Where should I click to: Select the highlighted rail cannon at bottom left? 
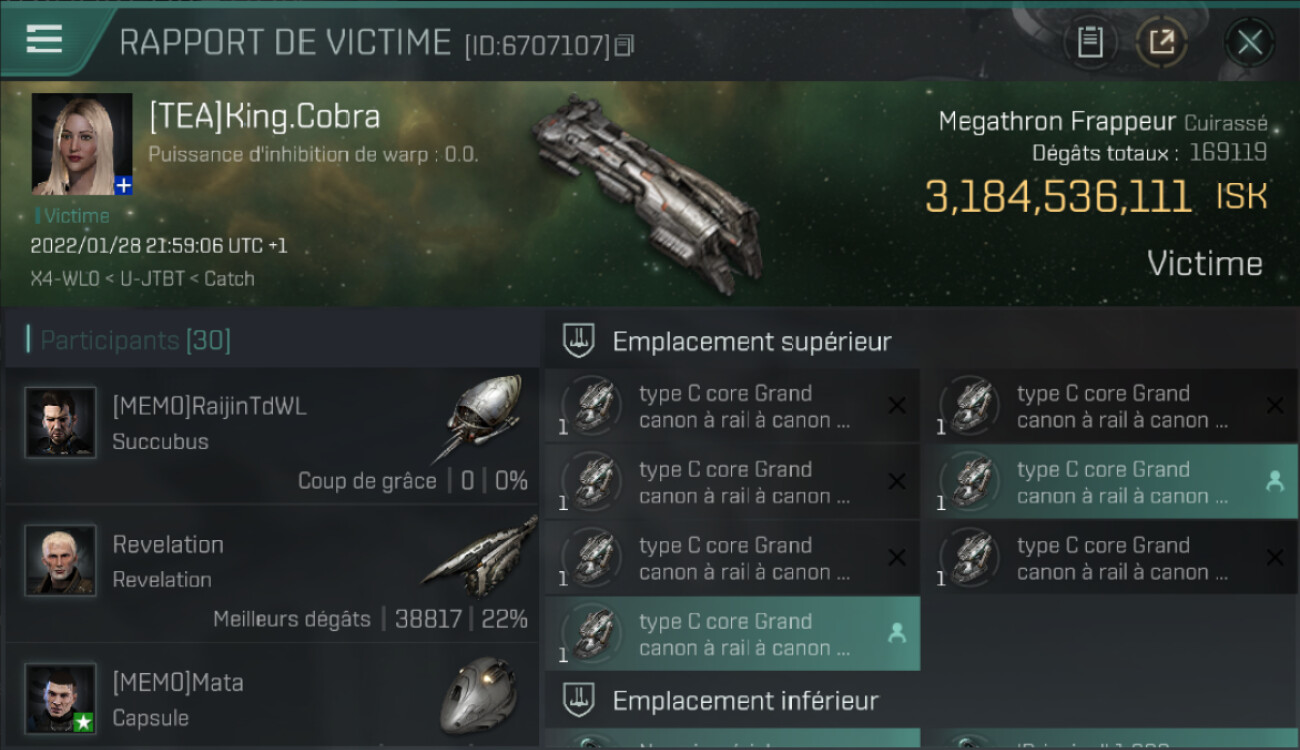[x=733, y=634]
